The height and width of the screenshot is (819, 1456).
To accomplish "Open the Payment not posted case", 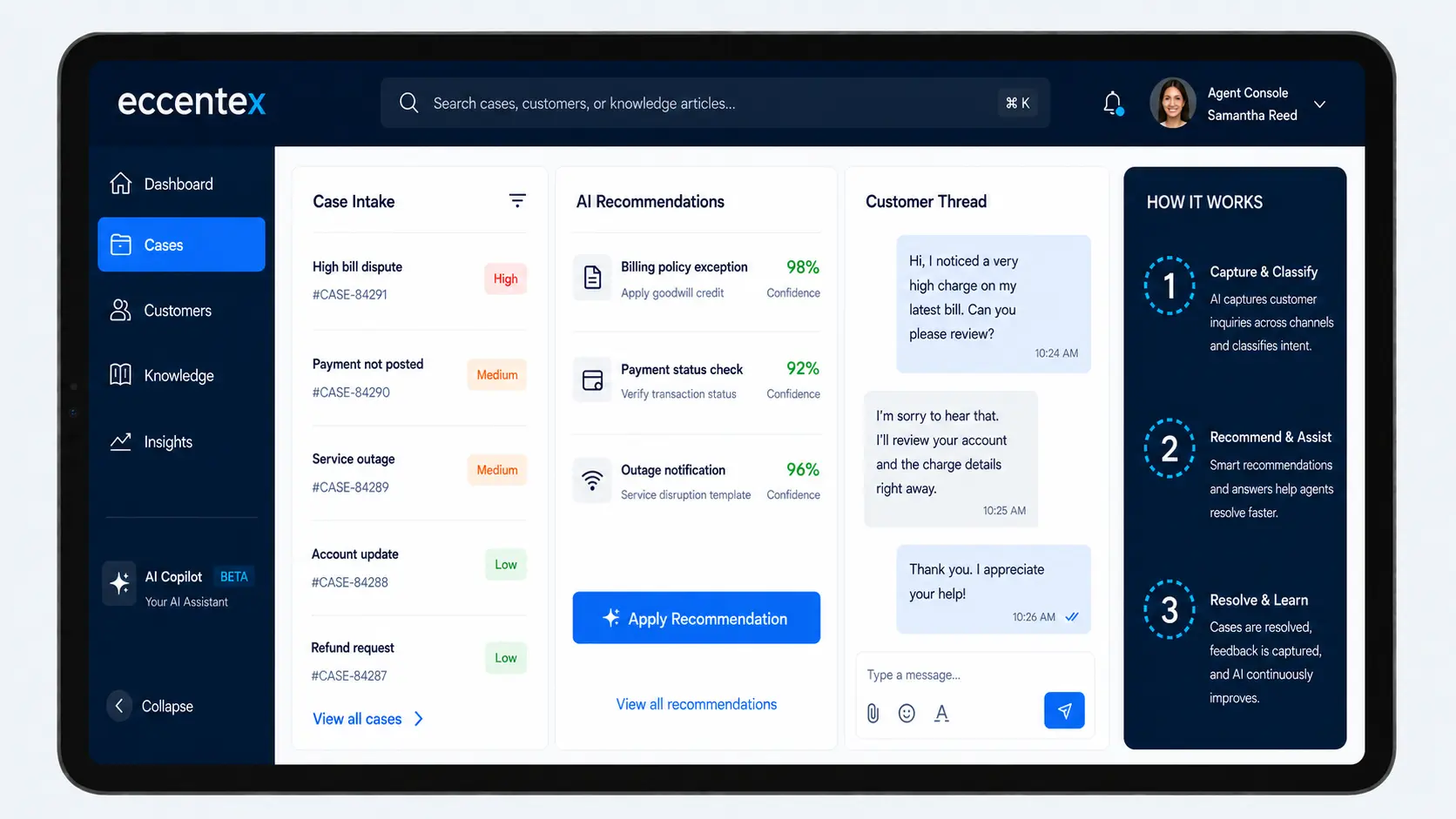I will [419, 378].
